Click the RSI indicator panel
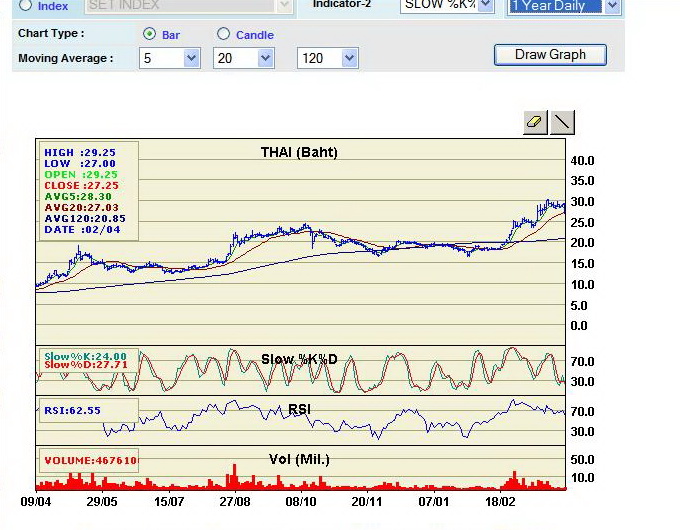Image resolution: width=680 pixels, height=530 pixels. click(x=301, y=420)
